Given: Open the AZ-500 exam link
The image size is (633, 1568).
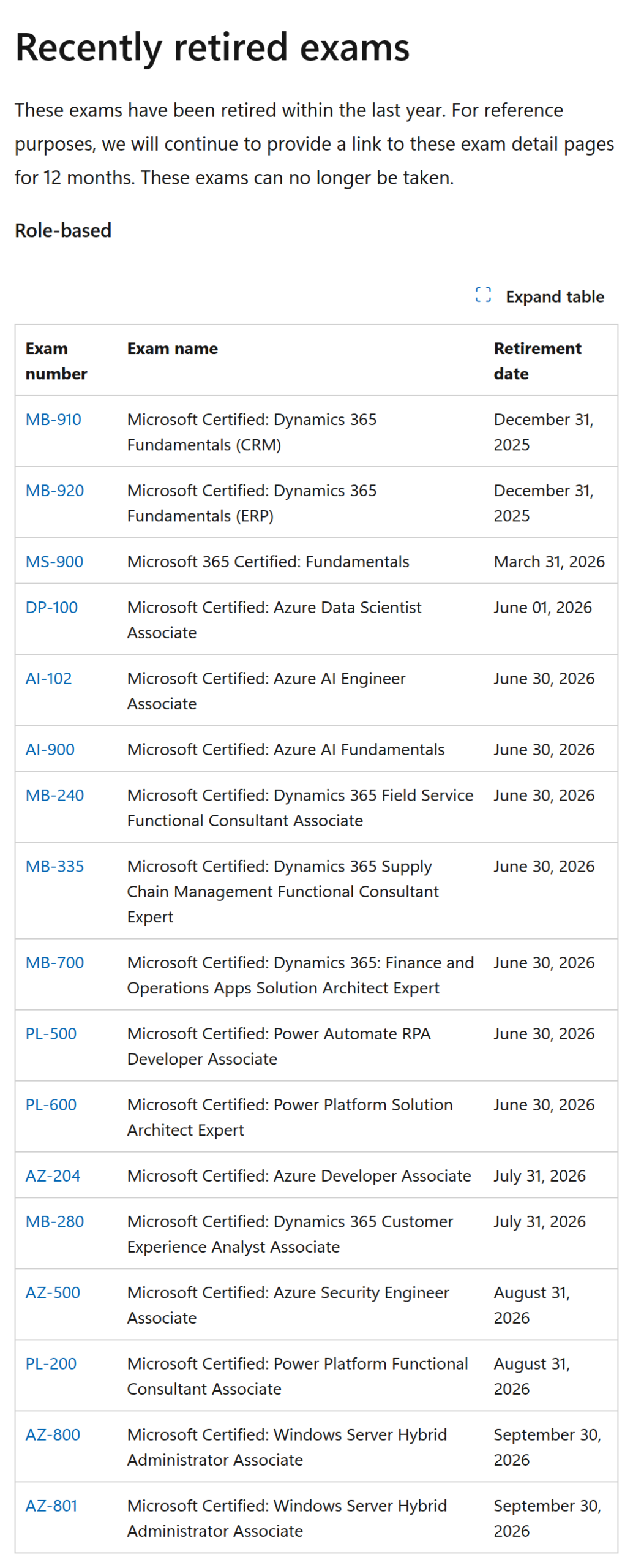Looking at the screenshot, I should coord(53,1292).
